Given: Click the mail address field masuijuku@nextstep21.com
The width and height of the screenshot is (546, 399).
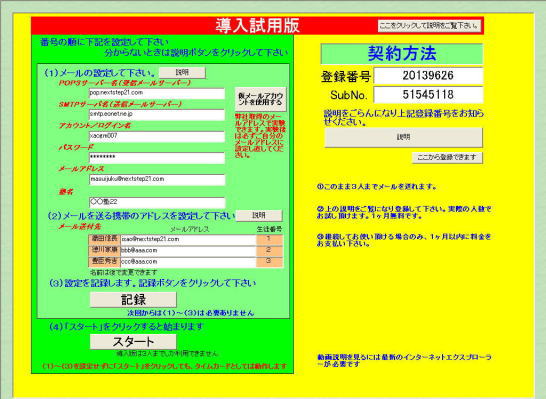Looking at the screenshot, I should pos(157,180).
